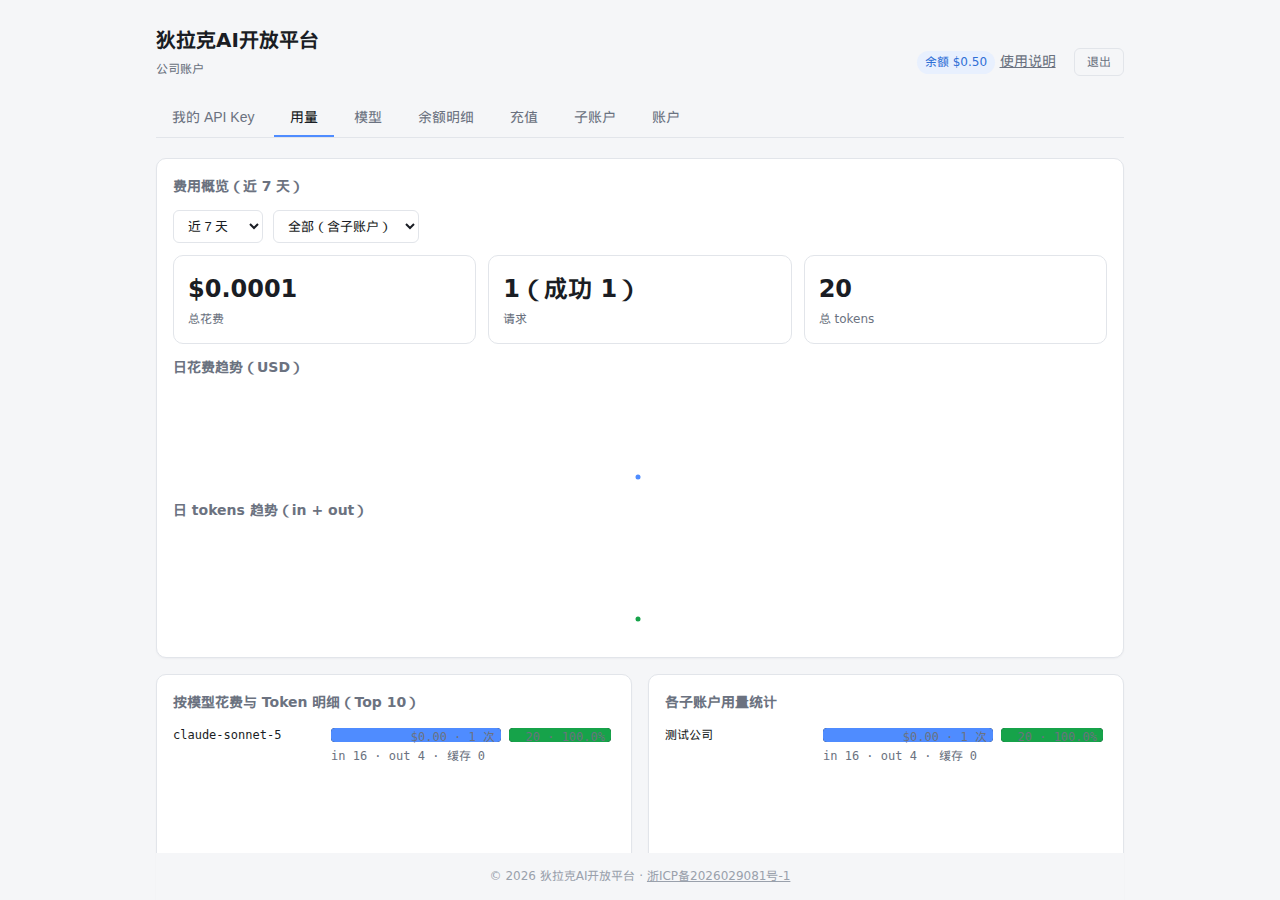Switch to the 账户 tab

[x=666, y=117]
